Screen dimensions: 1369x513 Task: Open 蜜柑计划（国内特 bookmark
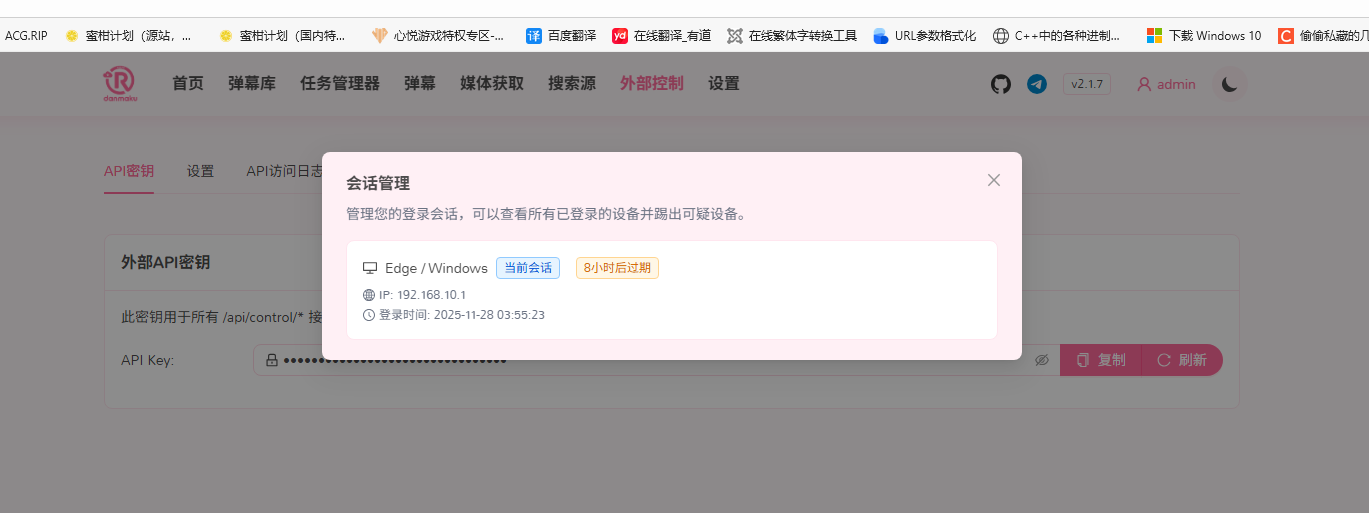click(x=282, y=35)
